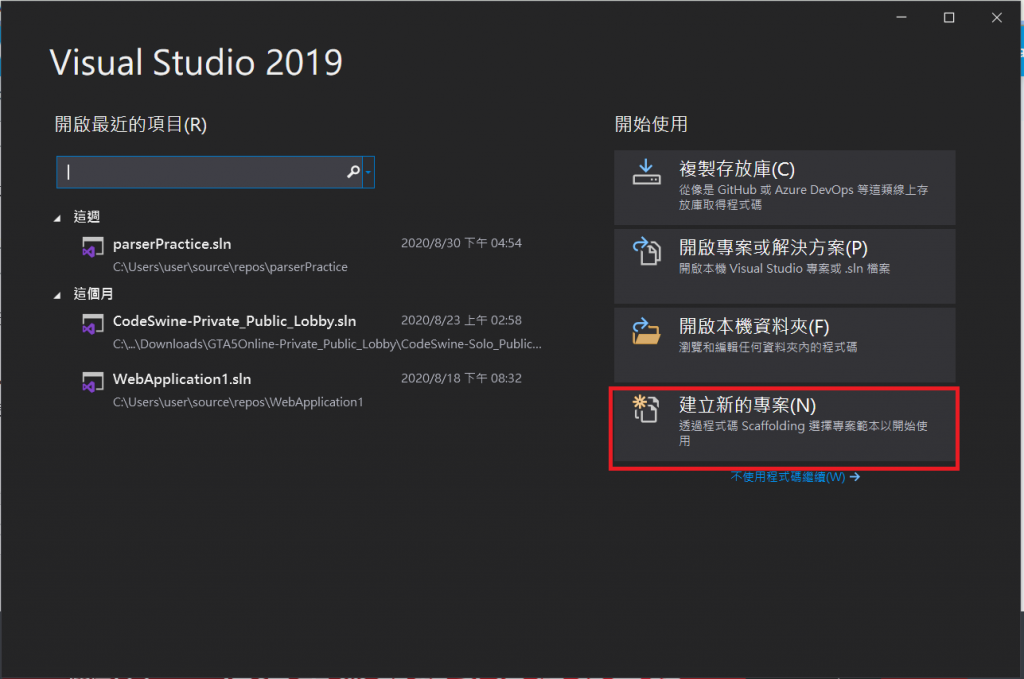Click the 複製存放庫(C) button title
Image resolution: width=1024 pixels, height=679 pixels.
pos(737,169)
